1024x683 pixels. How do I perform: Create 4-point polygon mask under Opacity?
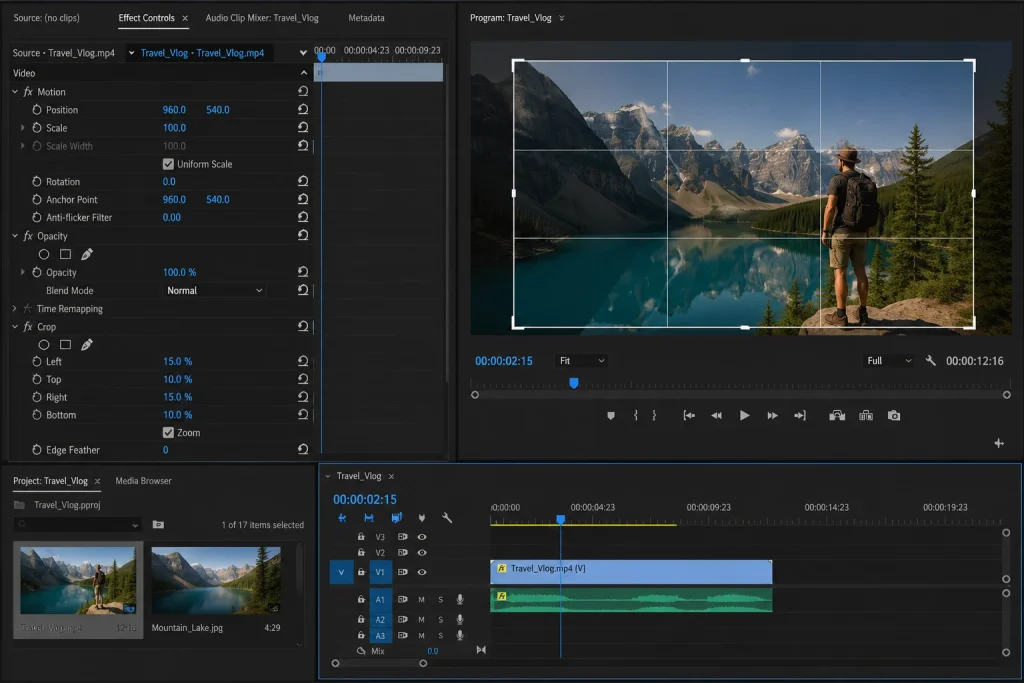65,254
